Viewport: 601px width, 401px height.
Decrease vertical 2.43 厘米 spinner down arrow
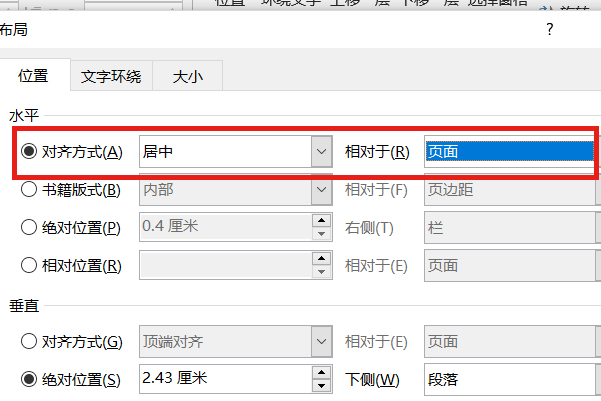point(321,386)
